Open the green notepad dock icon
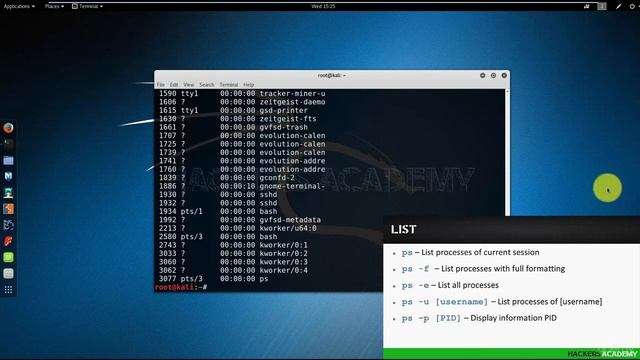This screenshot has width=640, height=360. pyautogui.click(x=8, y=257)
